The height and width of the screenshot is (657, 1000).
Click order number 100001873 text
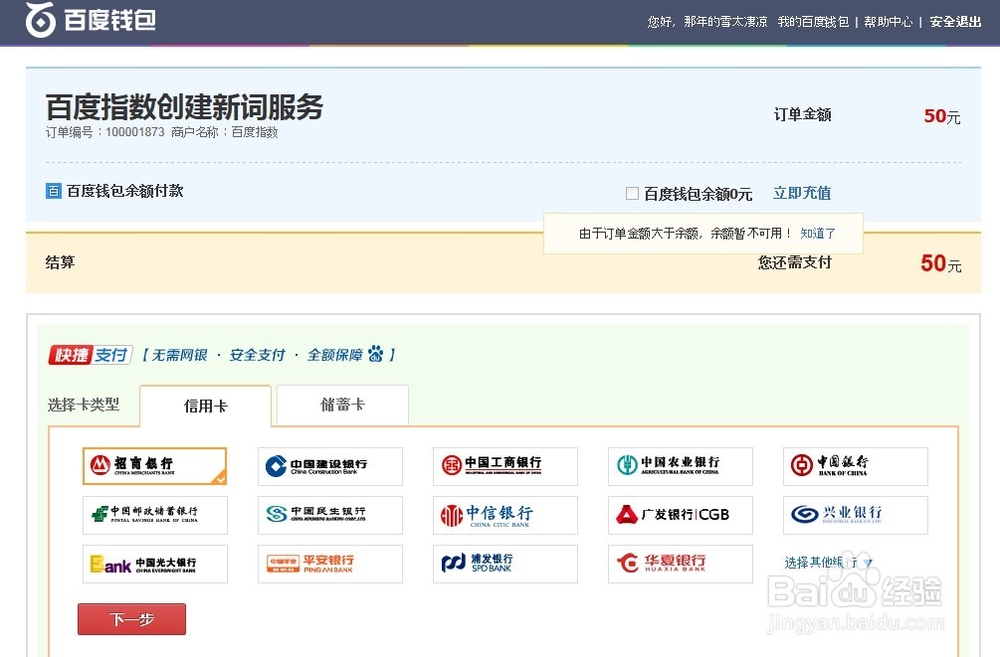click(x=135, y=132)
